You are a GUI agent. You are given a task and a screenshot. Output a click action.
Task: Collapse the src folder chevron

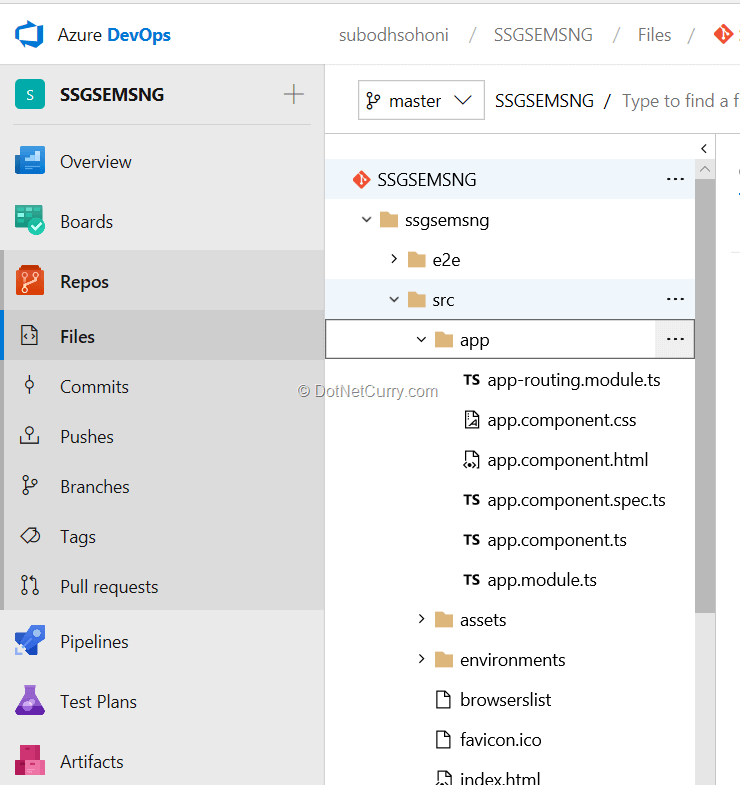pyautogui.click(x=394, y=299)
